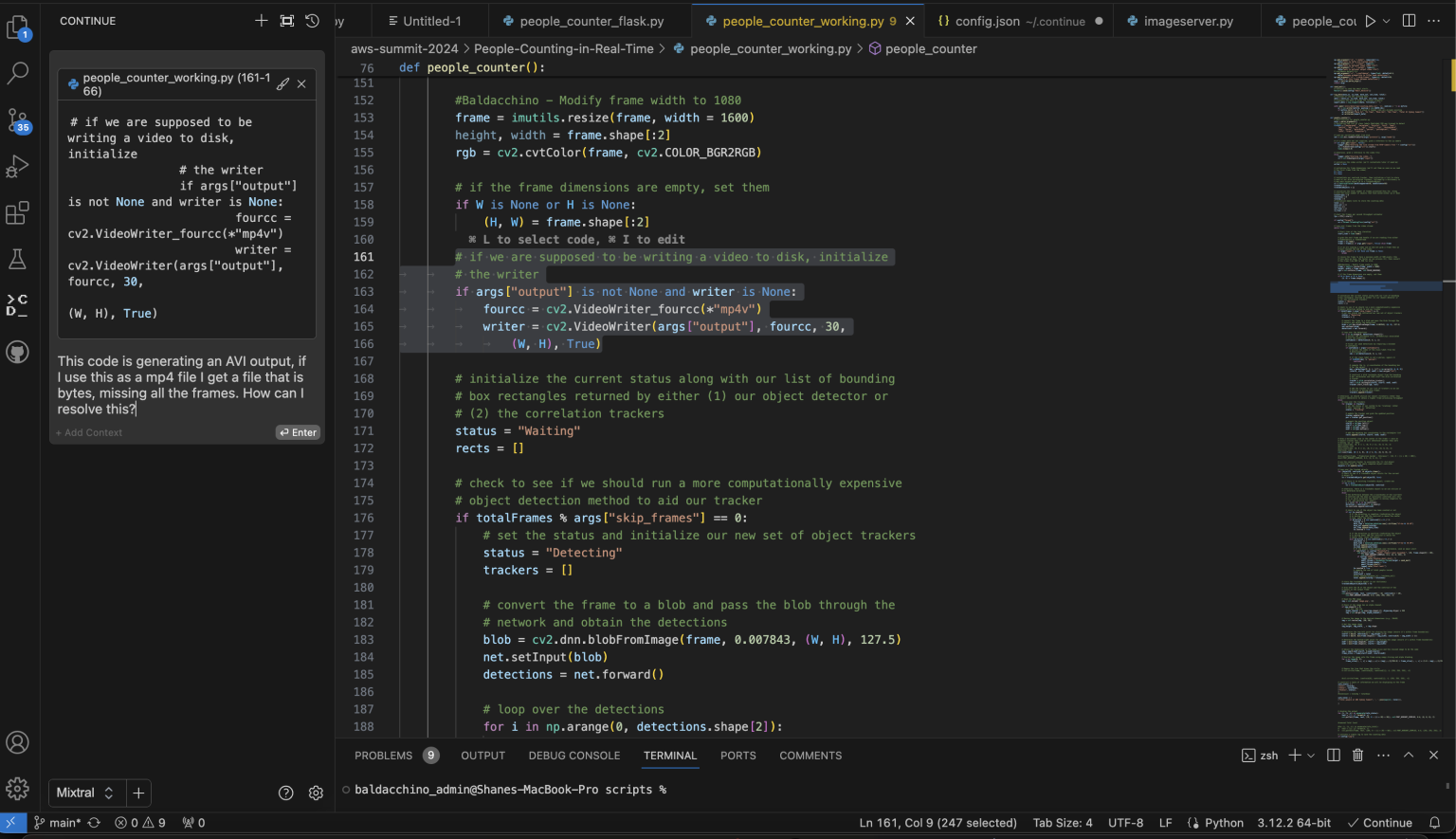Open the Run and Debug sidebar view

coord(17,166)
